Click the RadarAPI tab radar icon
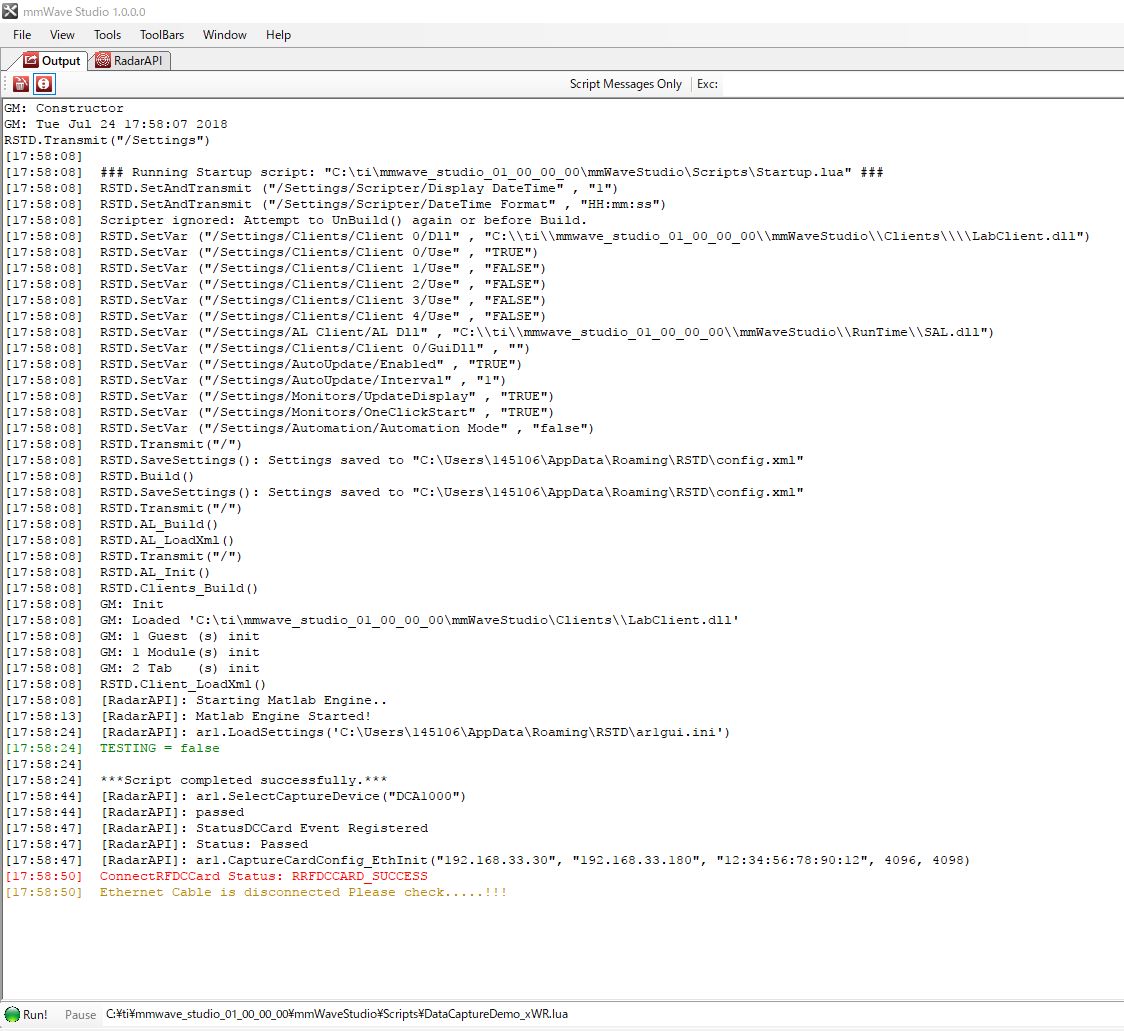Viewport: 1124px width, 1031px height. tap(103, 60)
